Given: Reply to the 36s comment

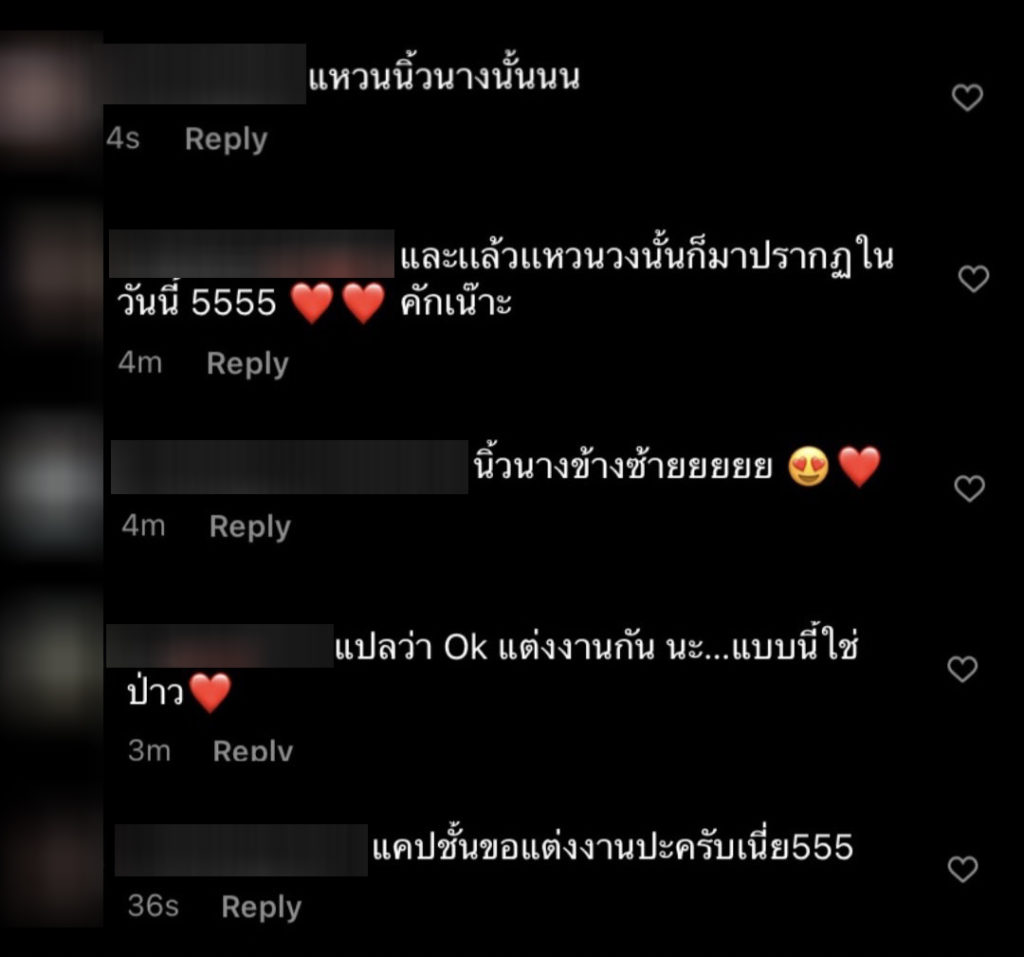Looking at the screenshot, I should tap(261, 907).
